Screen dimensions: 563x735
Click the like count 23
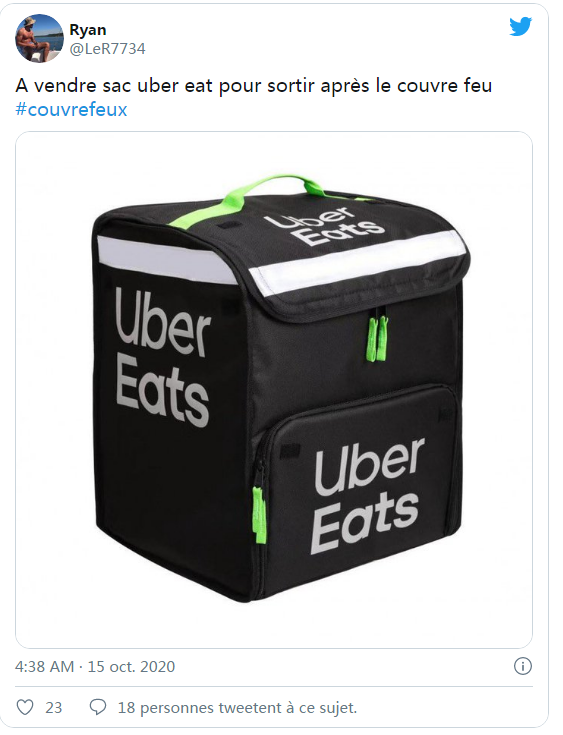[53, 707]
